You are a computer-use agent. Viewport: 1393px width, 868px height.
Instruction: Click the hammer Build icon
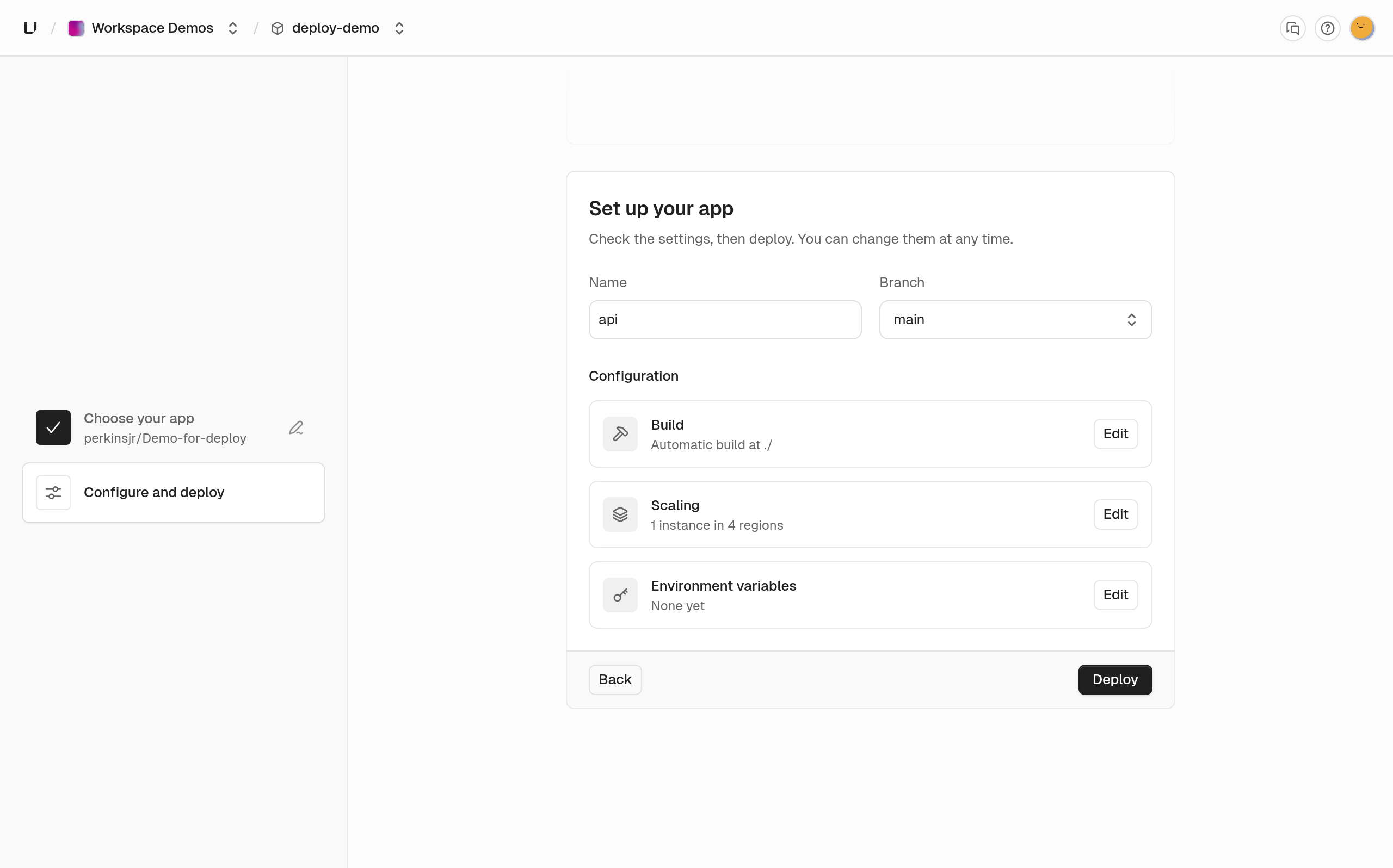pyautogui.click(x=620, y=434)
